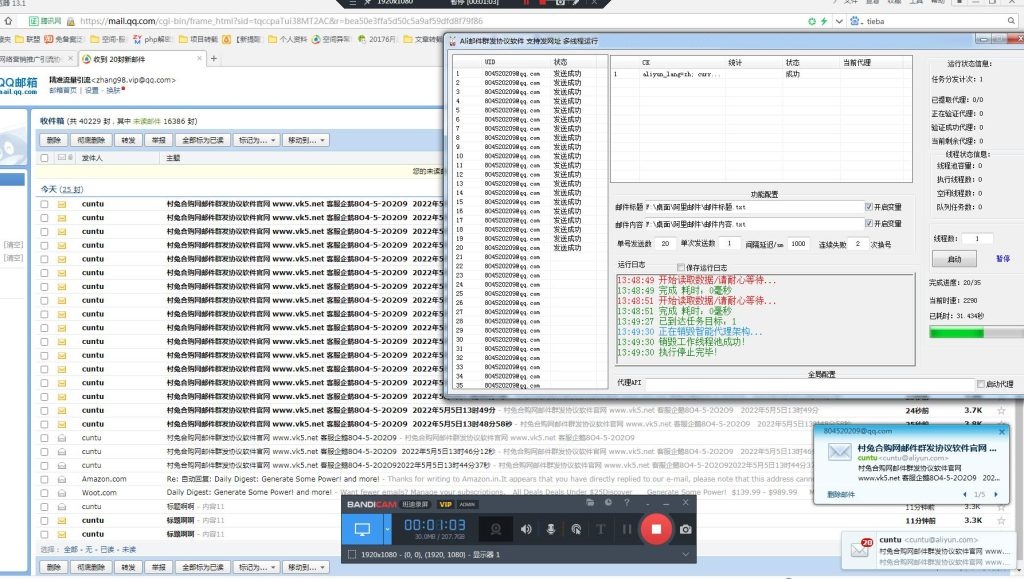1024x579 pixels.
Task: Mute the Bandicam speaker sound icon
Action: click(526, 528)
